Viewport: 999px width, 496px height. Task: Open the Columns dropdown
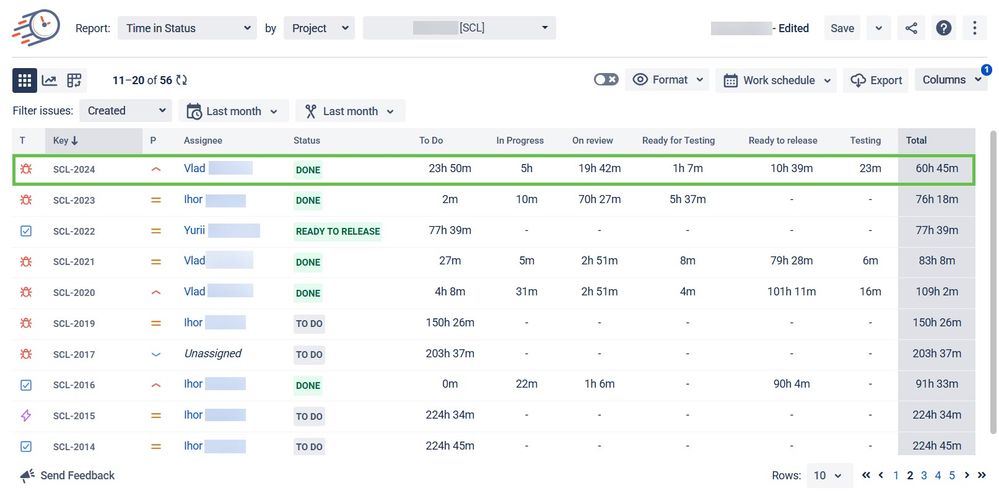[951, 80]
